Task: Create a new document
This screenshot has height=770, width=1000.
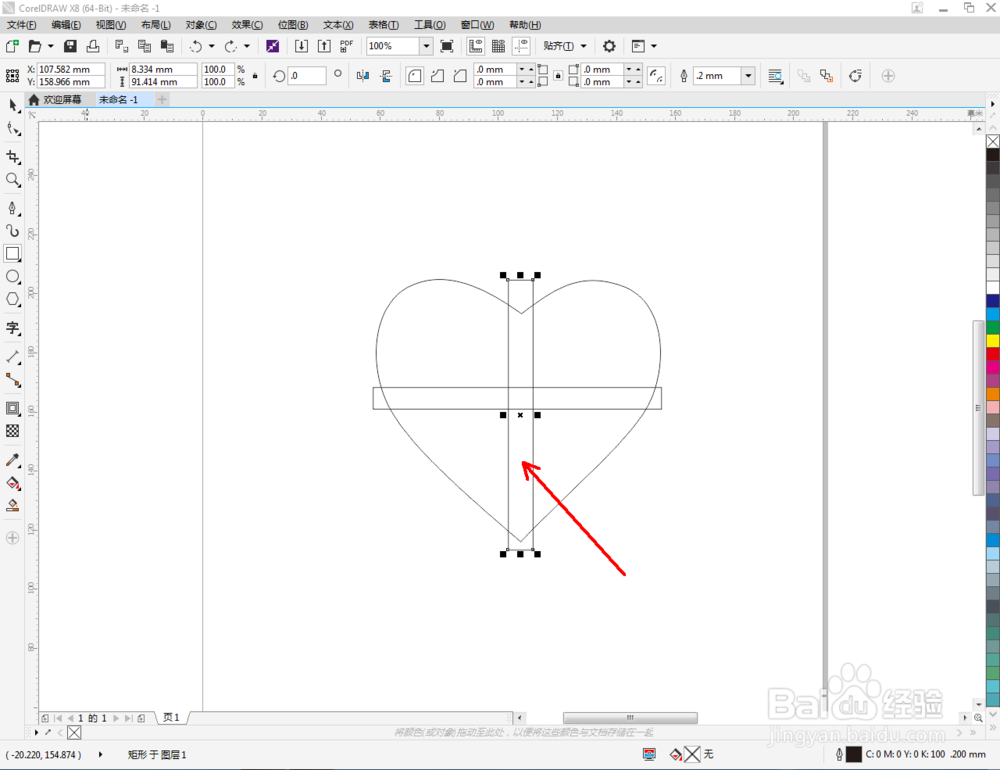Action: [x=12, y=46]
